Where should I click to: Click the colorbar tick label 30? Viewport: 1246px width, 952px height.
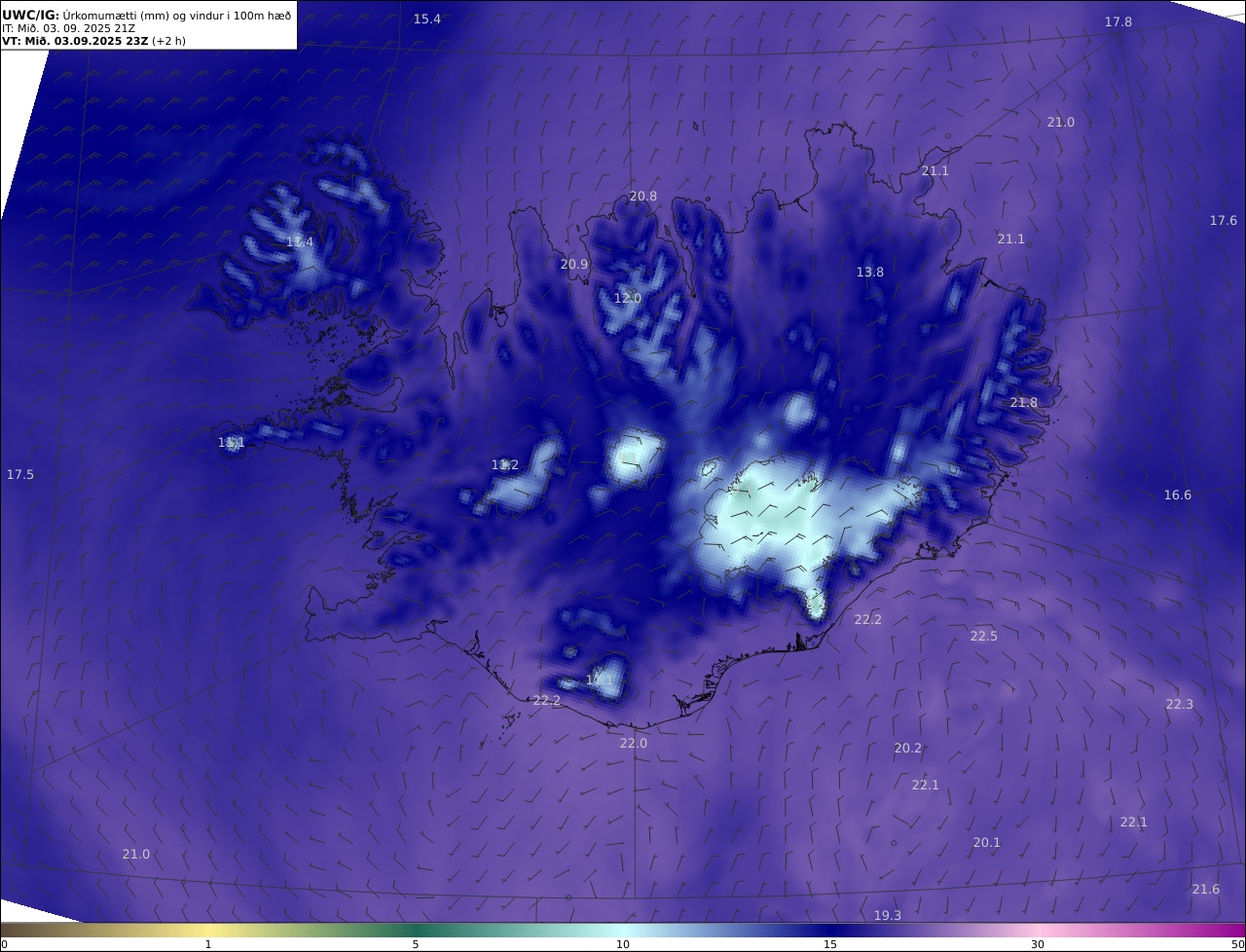[1038, 944]
